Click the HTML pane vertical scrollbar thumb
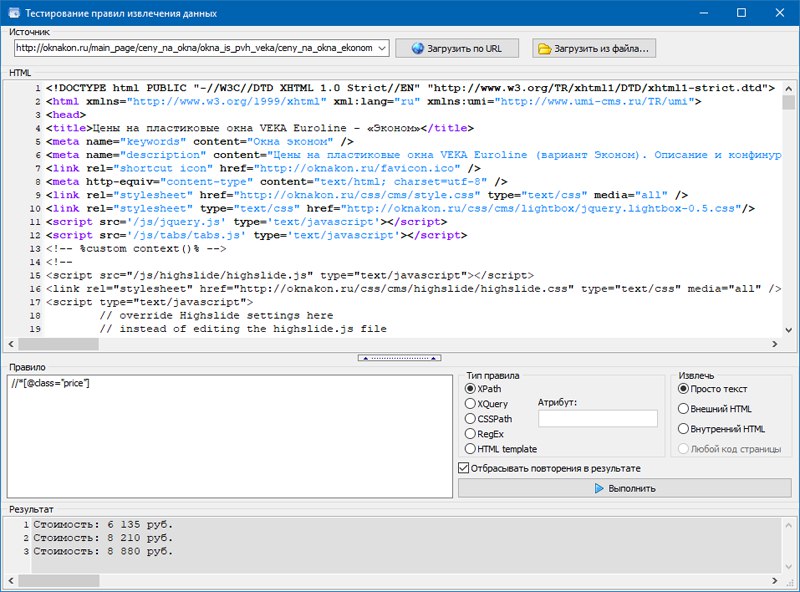800x592 pixels. [x=789, y=102]
